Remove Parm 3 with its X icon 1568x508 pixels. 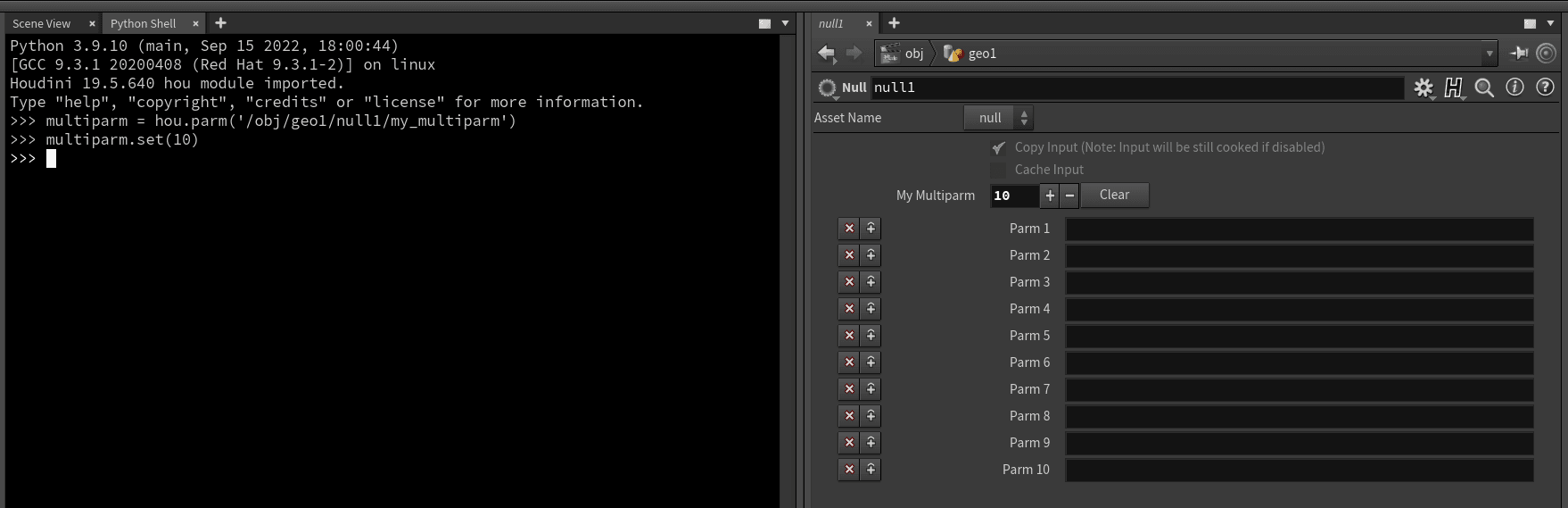tap(849, 282)
